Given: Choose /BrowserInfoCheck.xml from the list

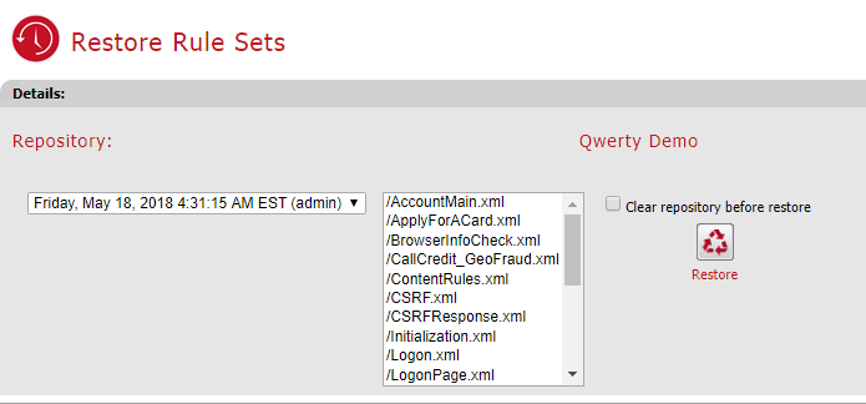Looking at the screenshot, I should pyautogui.click(x=462, y=240).
